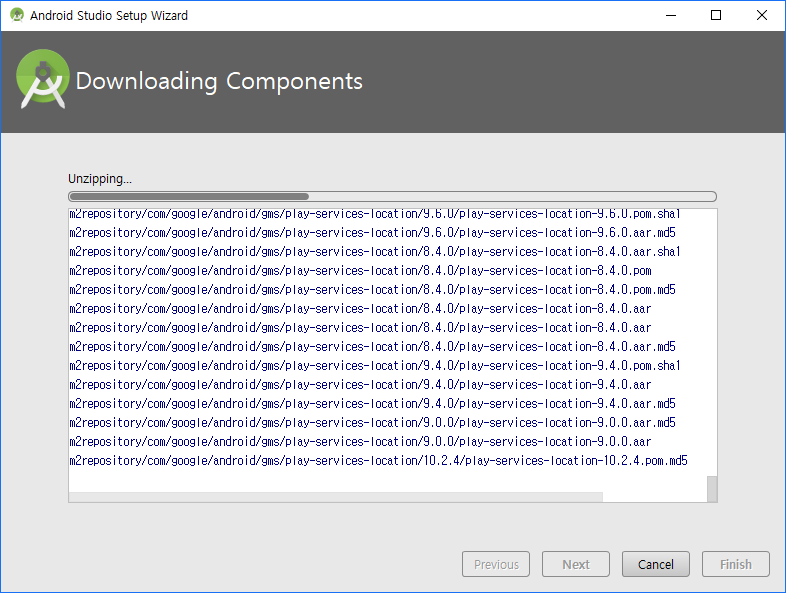Minimize the Setup Wizard window
This screenshot has height=593, width=786.
point(671,16)
